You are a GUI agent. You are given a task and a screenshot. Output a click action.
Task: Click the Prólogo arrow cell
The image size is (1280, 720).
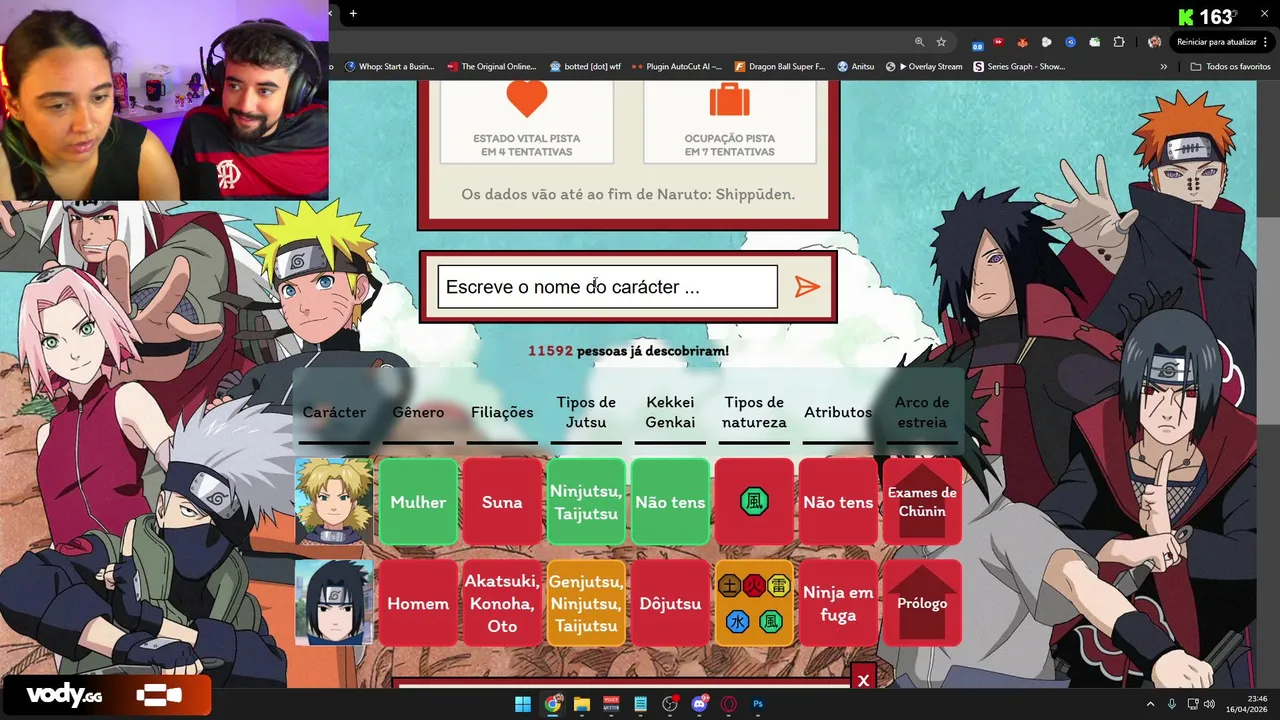pyautogui.click(x=922, y=603)
